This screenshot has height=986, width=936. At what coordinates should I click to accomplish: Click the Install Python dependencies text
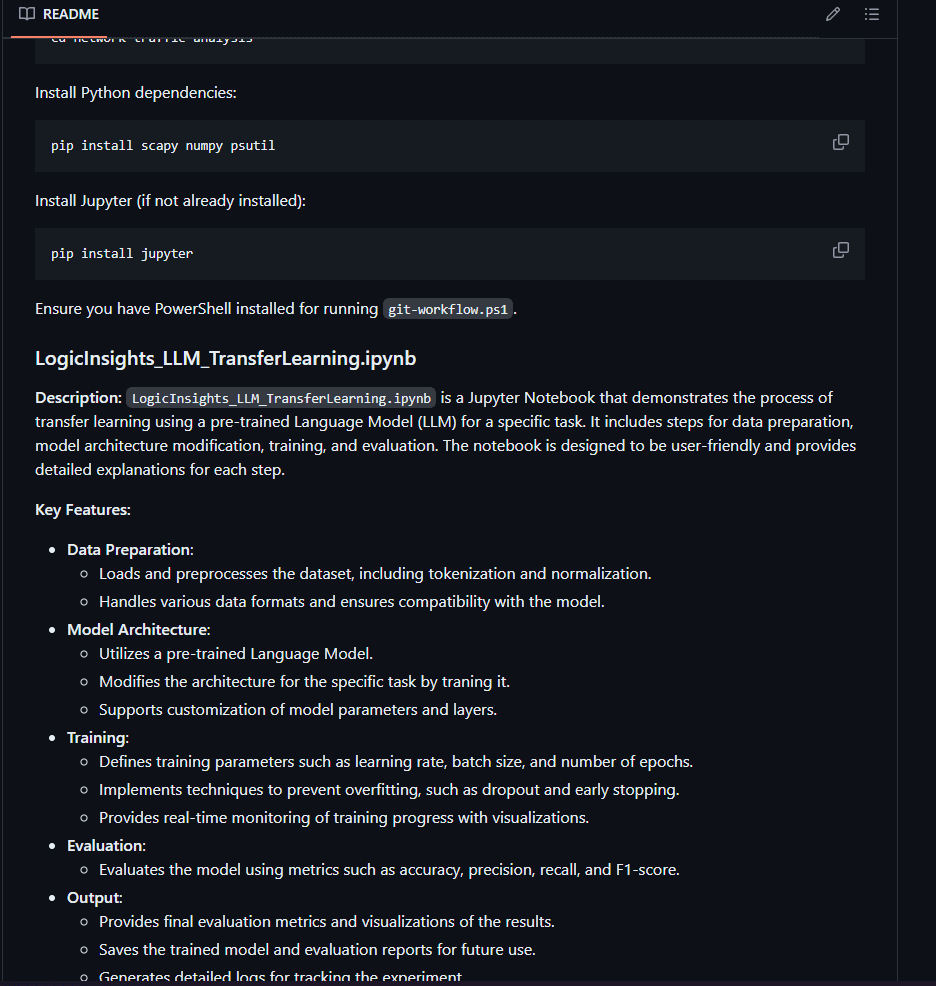[x=136, y=93]
